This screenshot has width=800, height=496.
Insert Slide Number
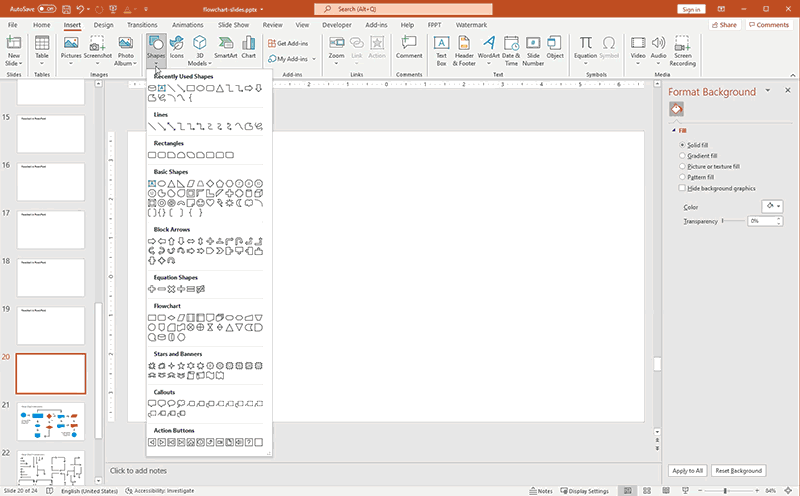[533, 51]
